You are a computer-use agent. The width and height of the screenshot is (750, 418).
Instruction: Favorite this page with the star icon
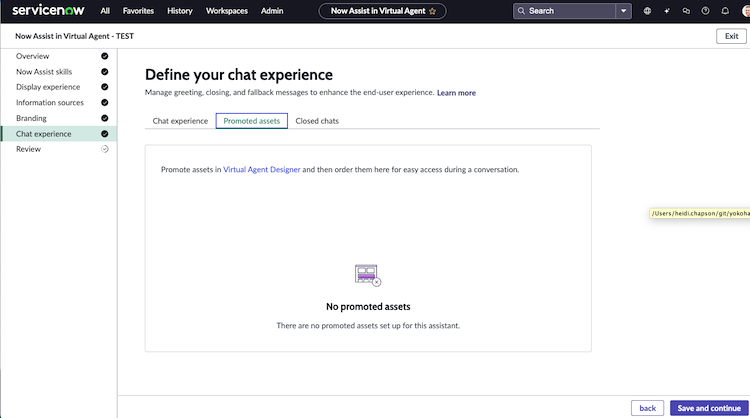432,11
